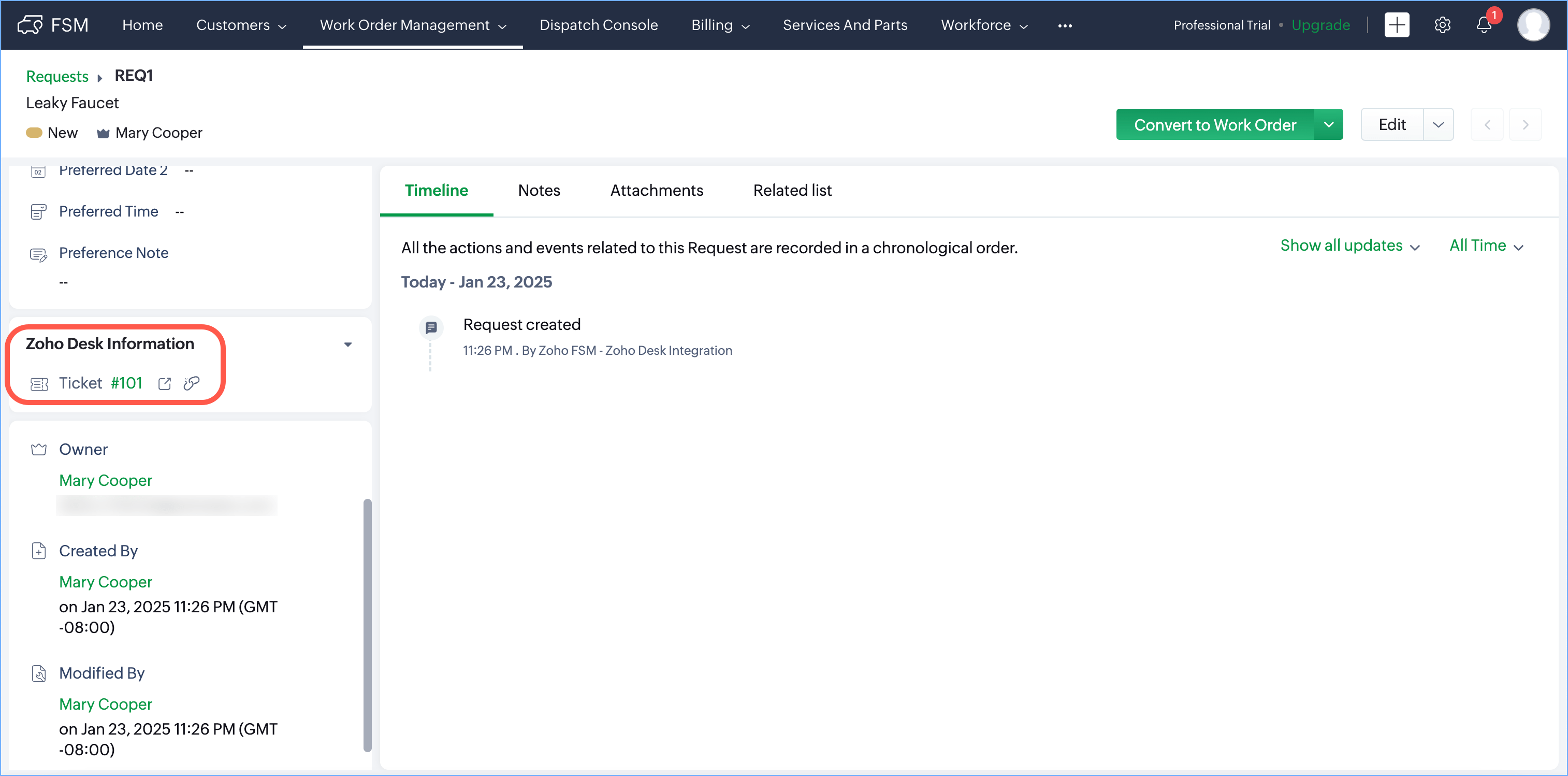This screenshot has width=1568, height=776.
Task: Open notifications bell icon
Action: [1484, 25]
